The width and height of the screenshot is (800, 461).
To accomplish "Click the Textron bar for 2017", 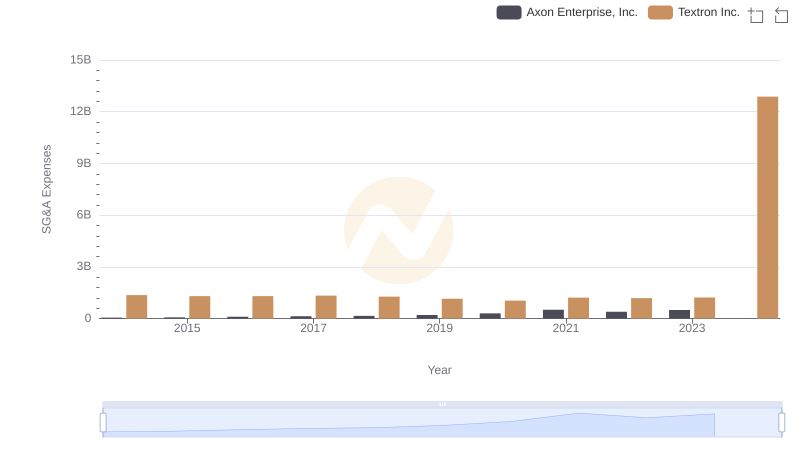I will 326,307.
